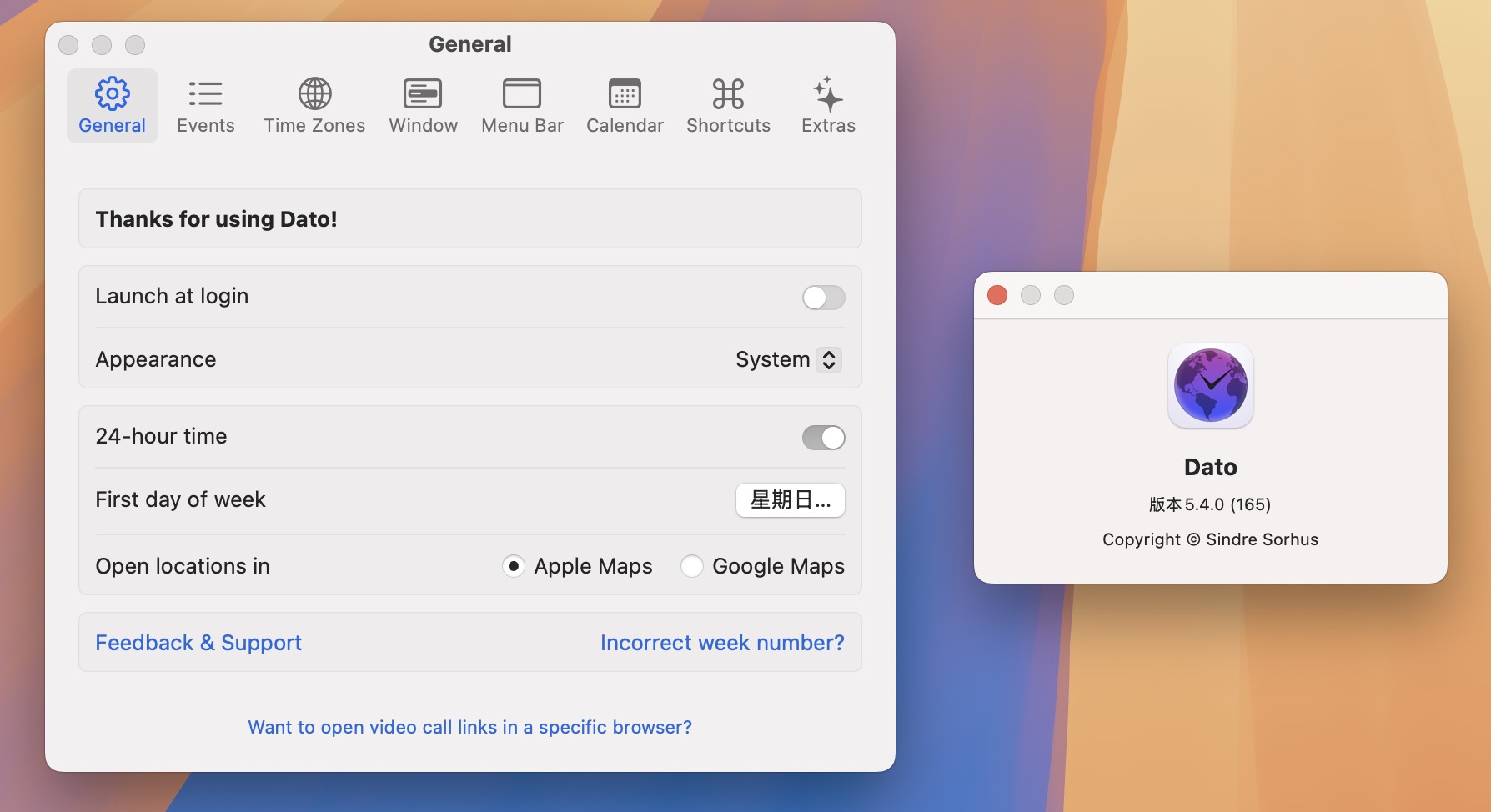Open the Appearance System dropdown
Screen dimensions: 1491x812
[788, 359]
